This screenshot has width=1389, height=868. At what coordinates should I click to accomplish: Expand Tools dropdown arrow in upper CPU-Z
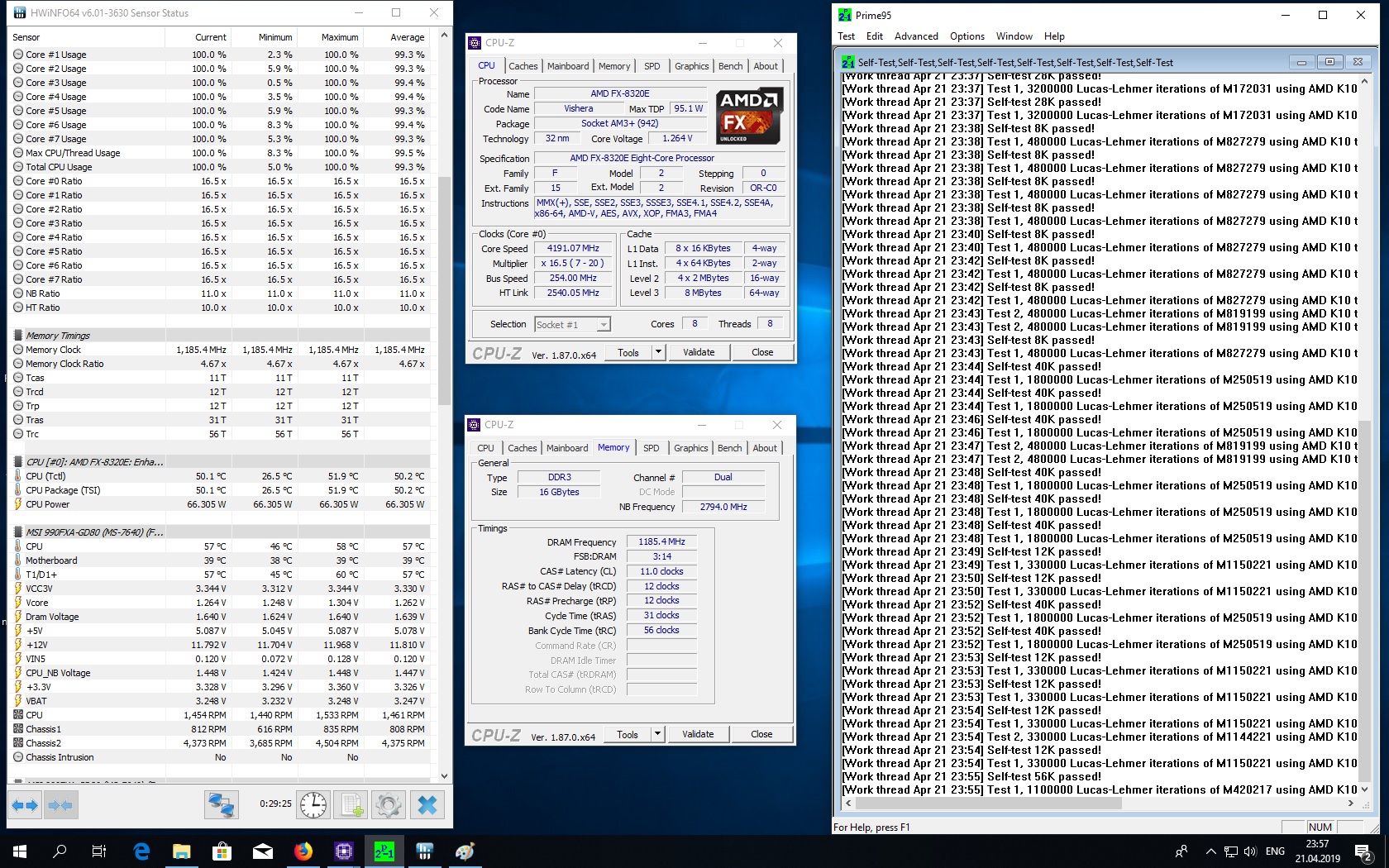click(x=658, y=352)
